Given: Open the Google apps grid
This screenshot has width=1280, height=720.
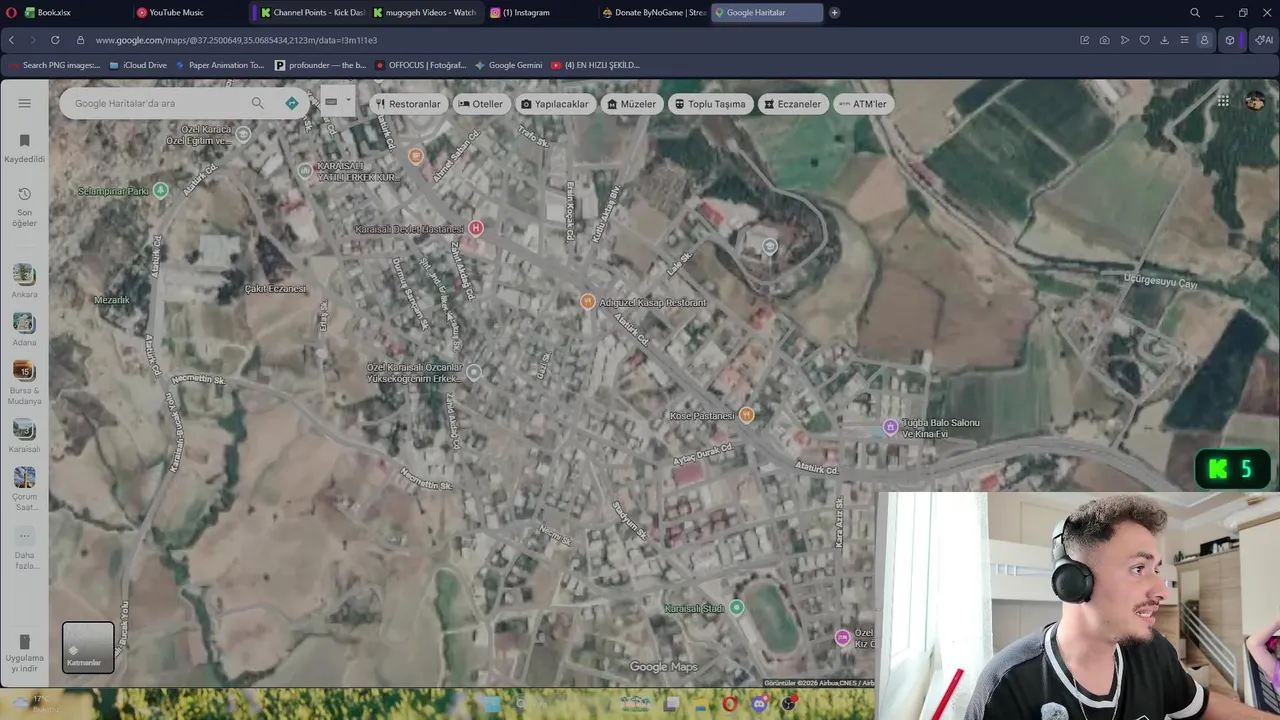Looking at the screenshot, I should 1223,101.
